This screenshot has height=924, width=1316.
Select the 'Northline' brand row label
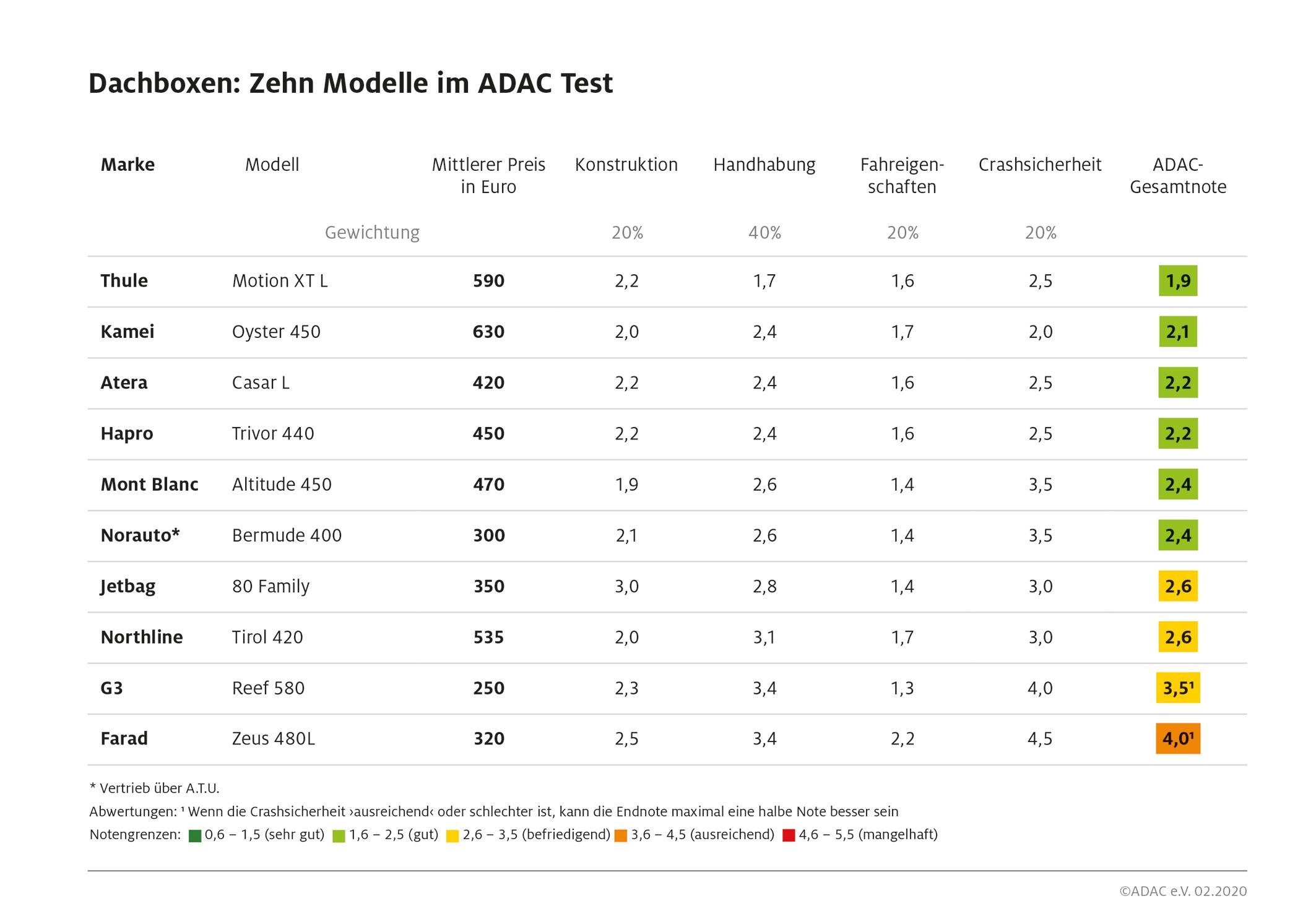pyautogui.click(x=142, y=637)
